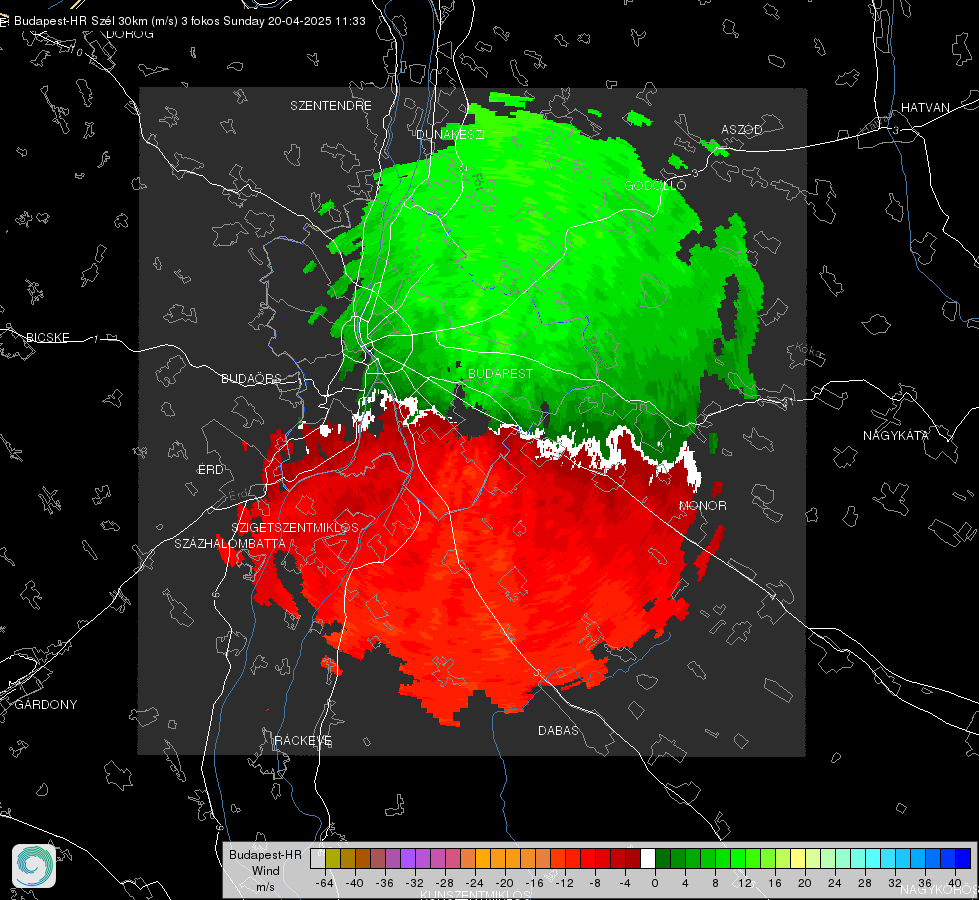Click the RÁCKEVE town label
The width and height of the screenshot is (979, 900).
303,740
